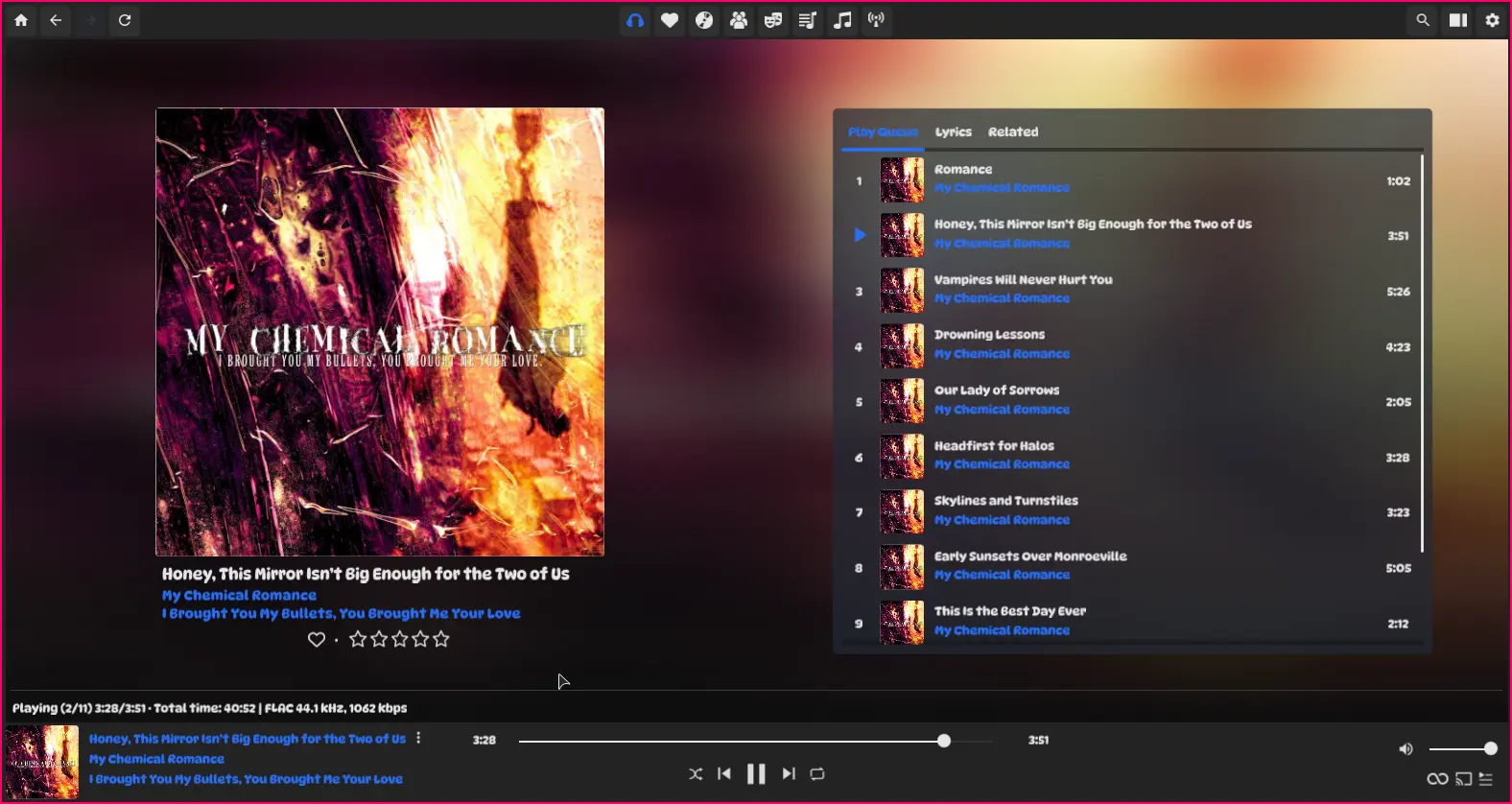Click the 3:51 total duration label
The height and width of the screenshot is (804, 1512).
point(1038,740)
